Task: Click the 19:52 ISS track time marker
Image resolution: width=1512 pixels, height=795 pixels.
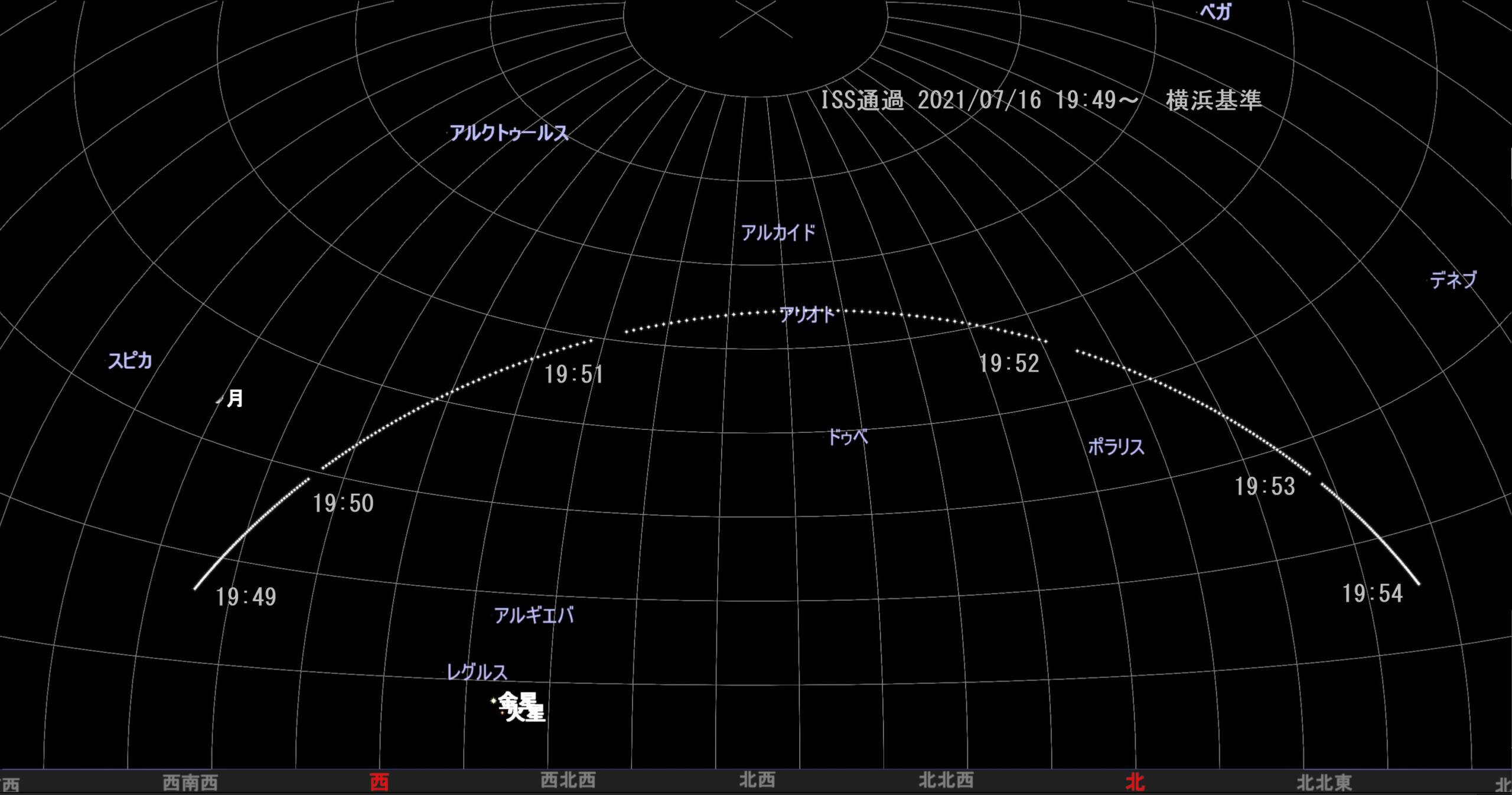Action: (x=1009, y=363)
